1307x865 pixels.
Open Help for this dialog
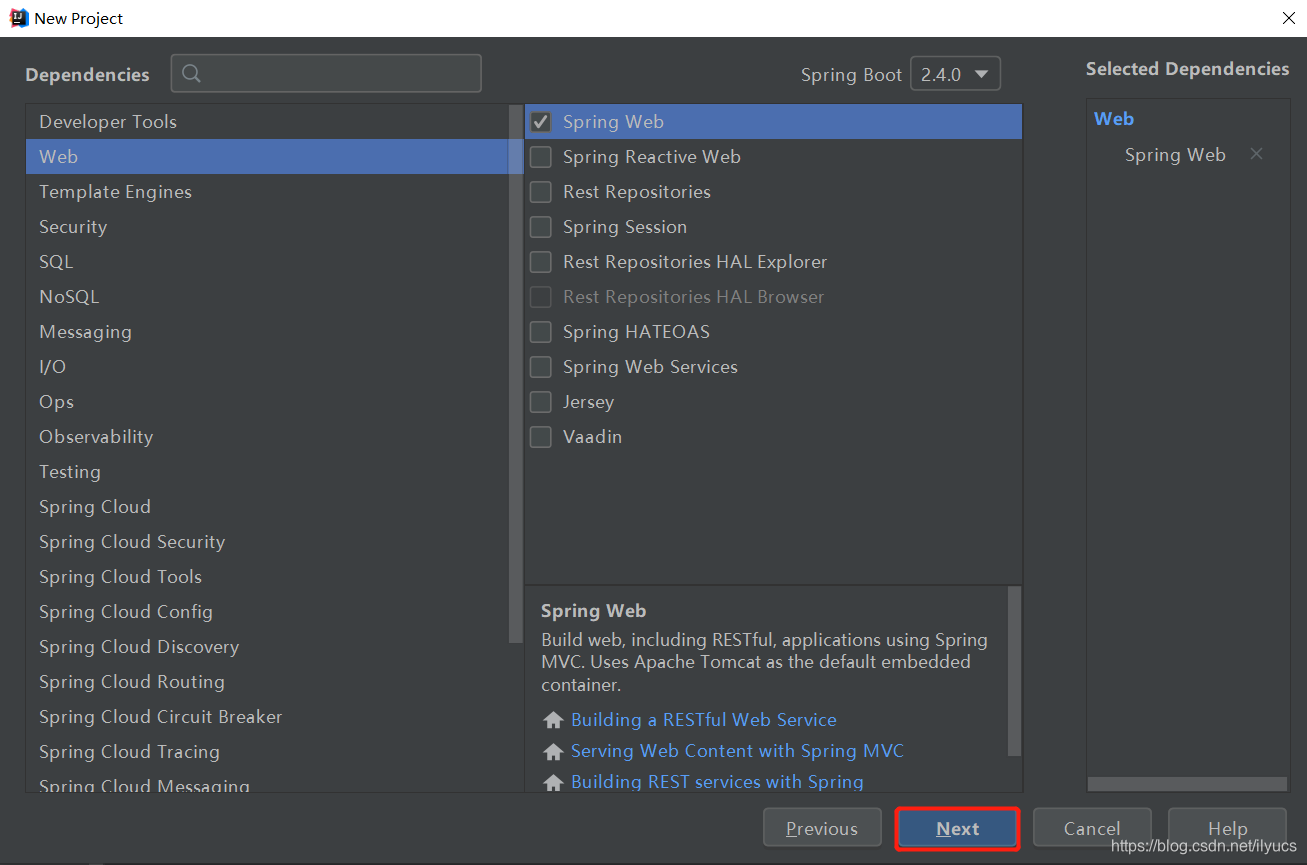pos(1227,829)
